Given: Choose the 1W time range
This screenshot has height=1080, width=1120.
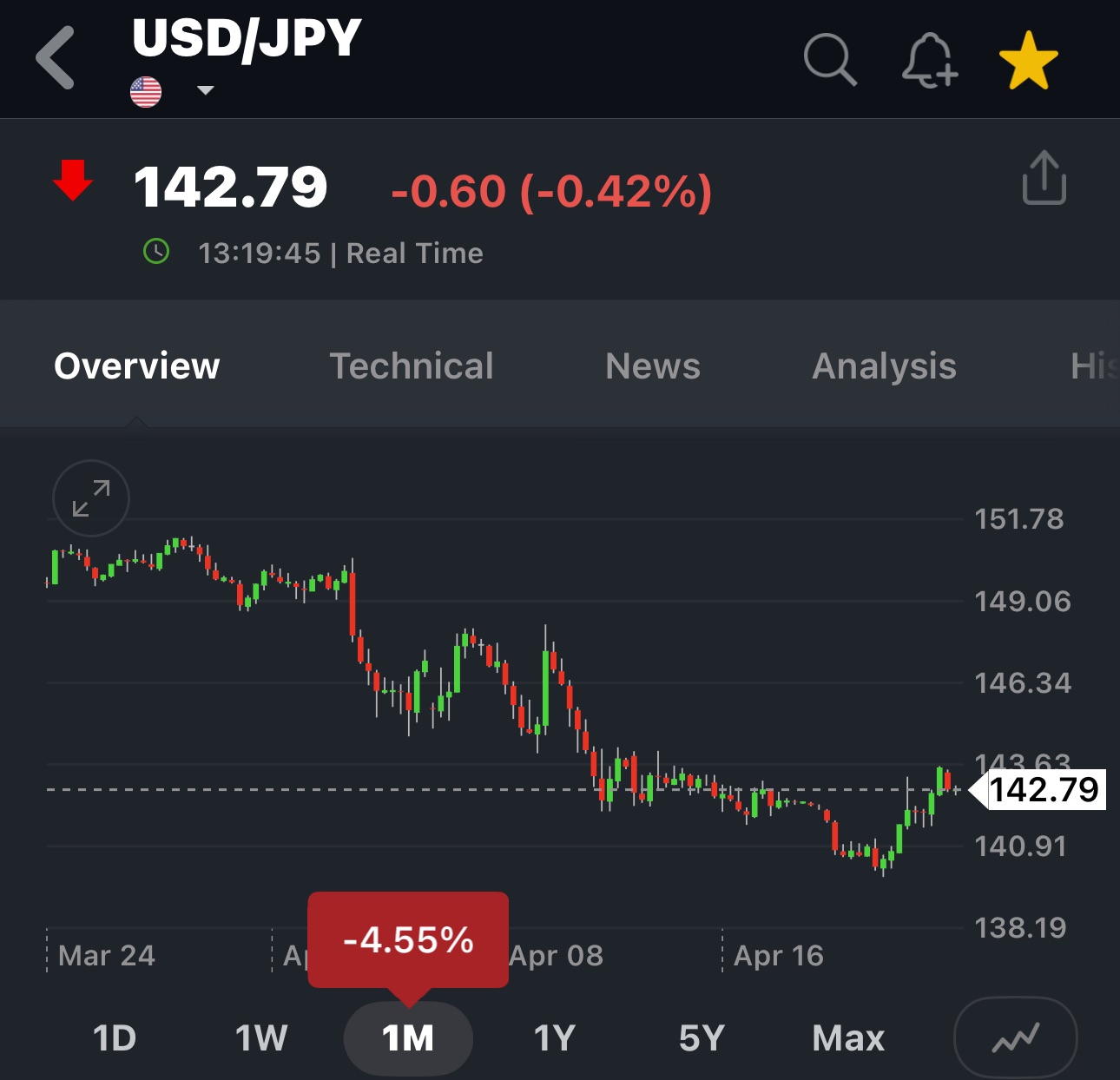Looking at the screenshot, I should point(261,1037).
